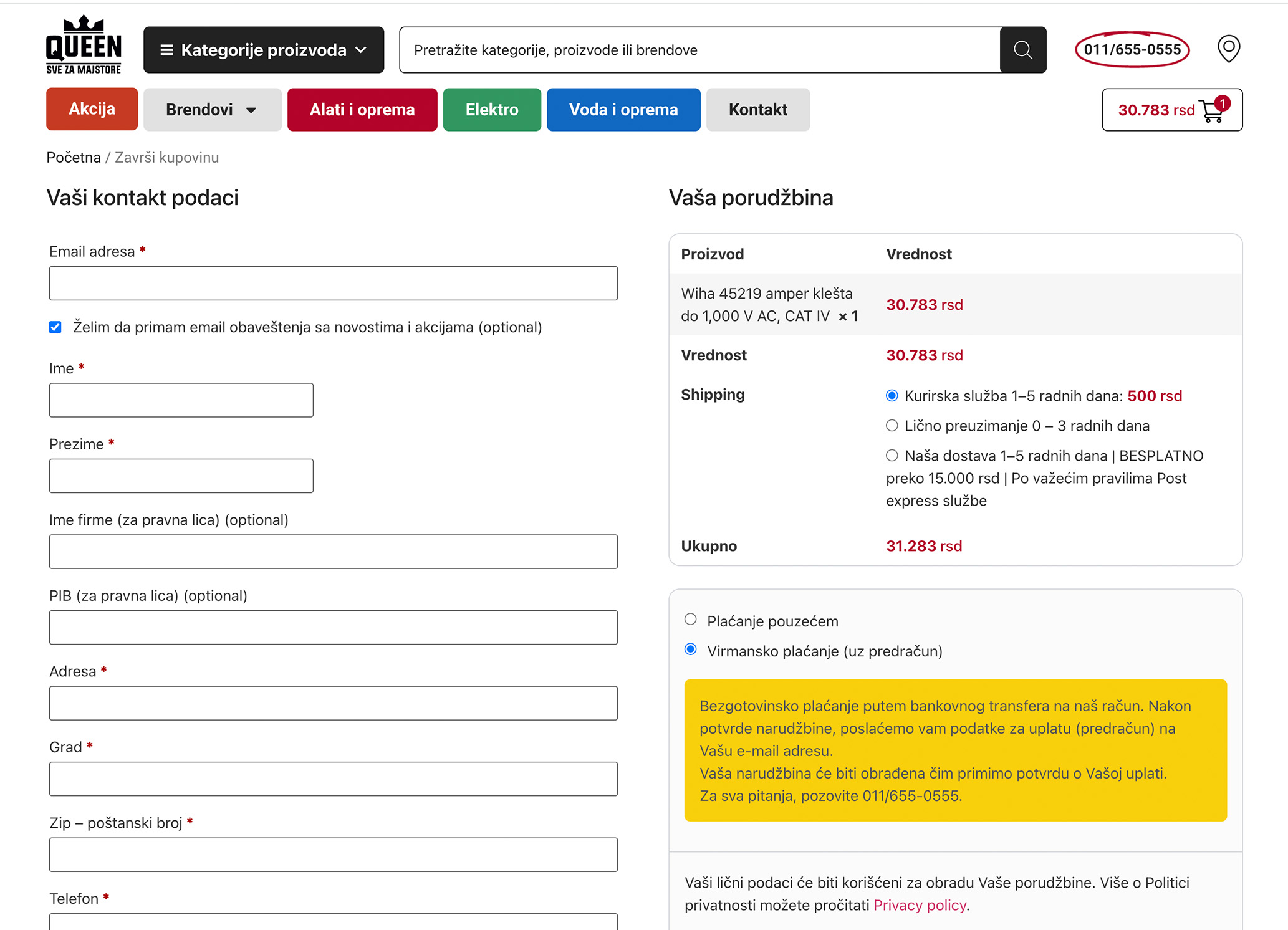The width and height of the screenshot is (1288, 930).
Task: Select Plaćanje pouzećem payment option
Action: point(690,620)
